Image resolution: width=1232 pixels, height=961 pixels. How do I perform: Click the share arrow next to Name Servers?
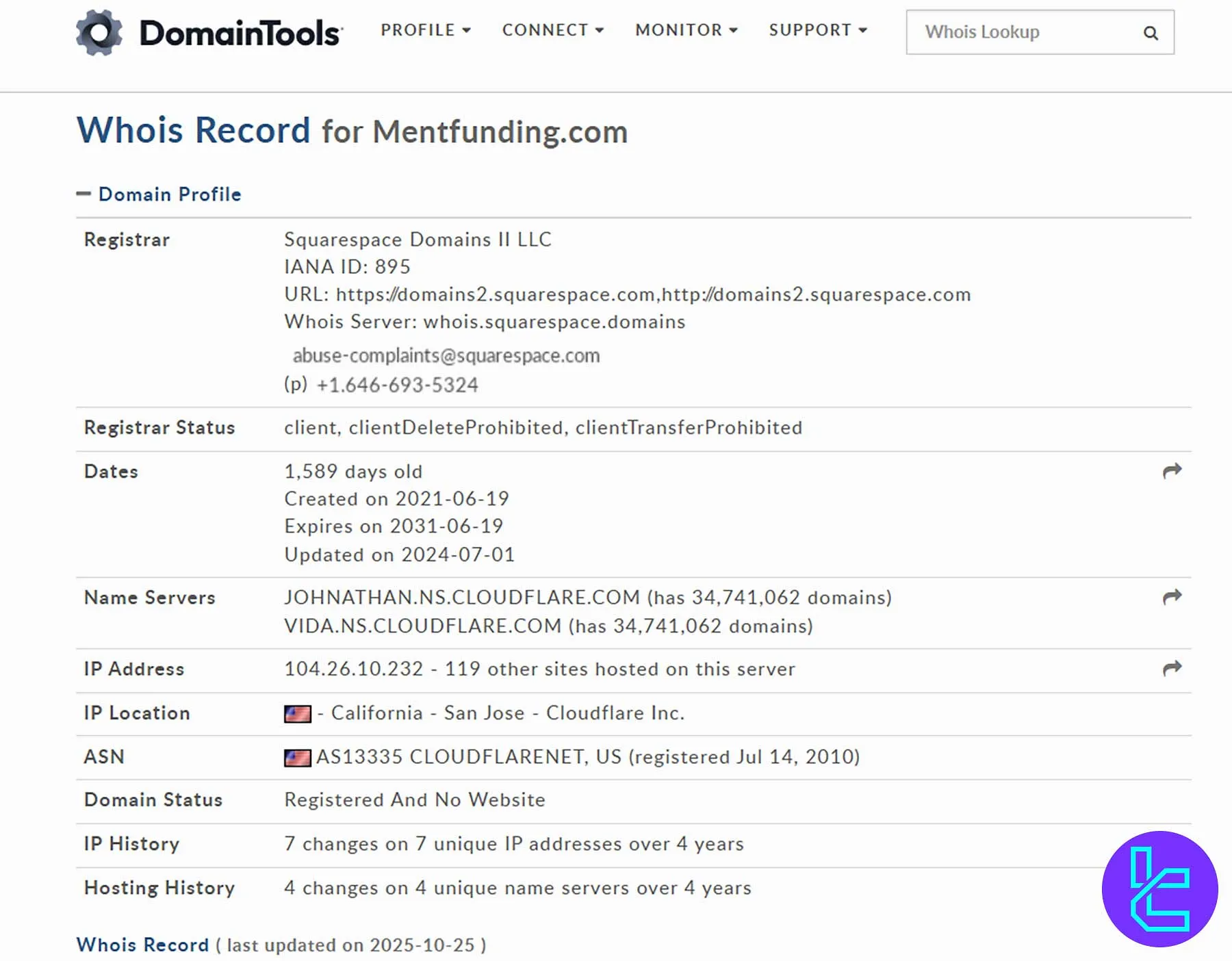pyautogui.click(x=1172, y=596)
